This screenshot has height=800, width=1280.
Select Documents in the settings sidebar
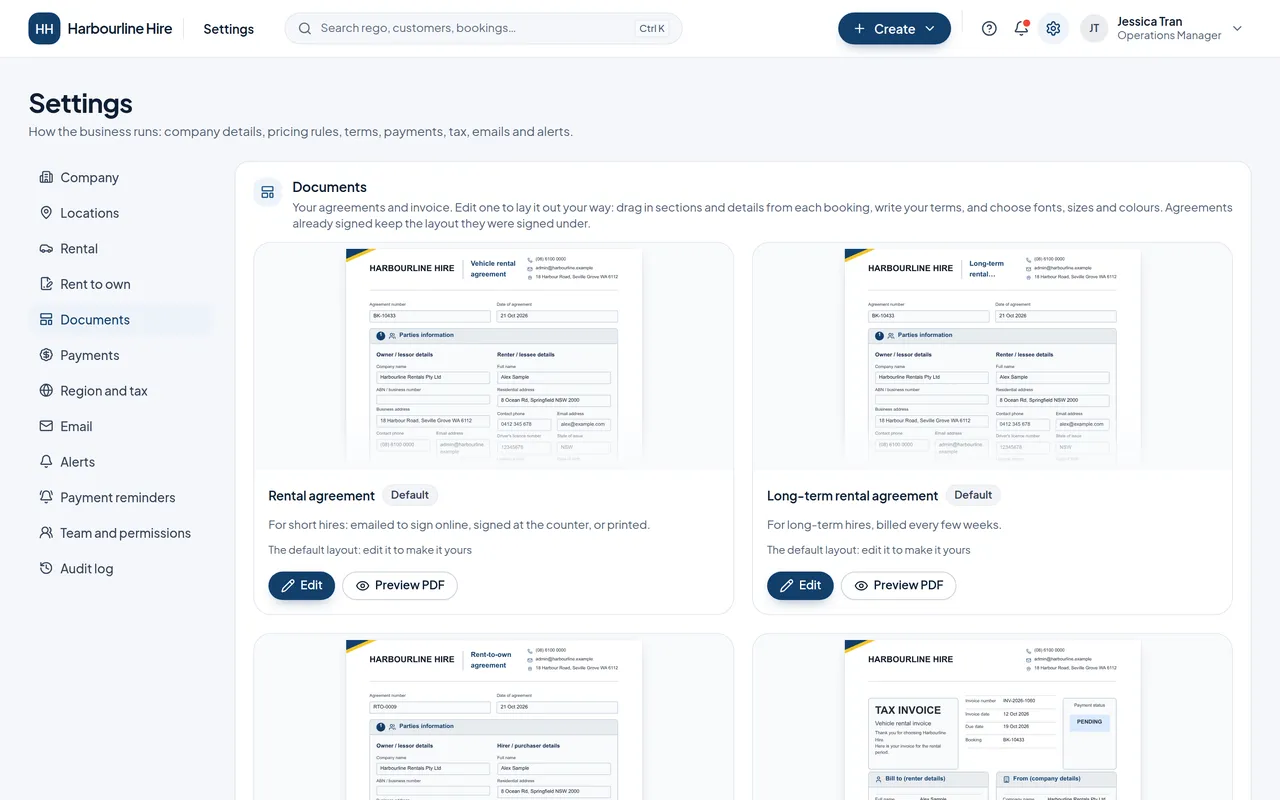coord(122,320)
